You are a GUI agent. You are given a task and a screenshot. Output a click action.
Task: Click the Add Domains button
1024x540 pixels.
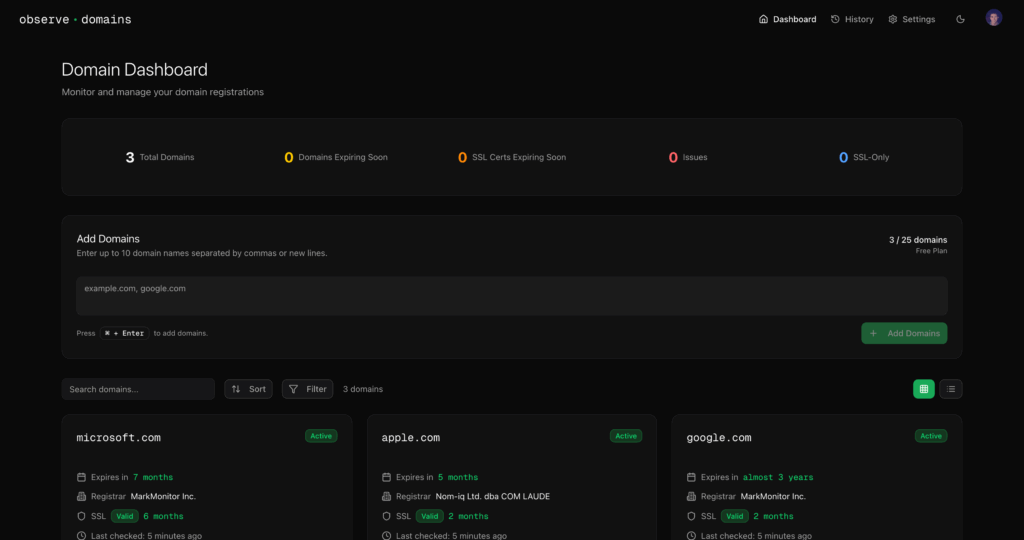click(904, 333)
